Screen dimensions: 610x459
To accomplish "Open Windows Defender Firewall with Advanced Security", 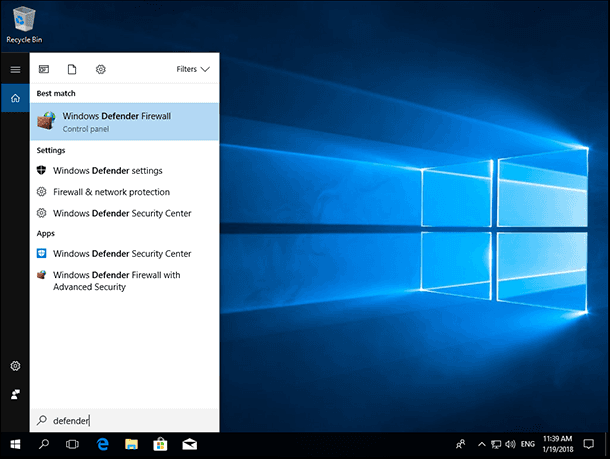I will 124,281.
